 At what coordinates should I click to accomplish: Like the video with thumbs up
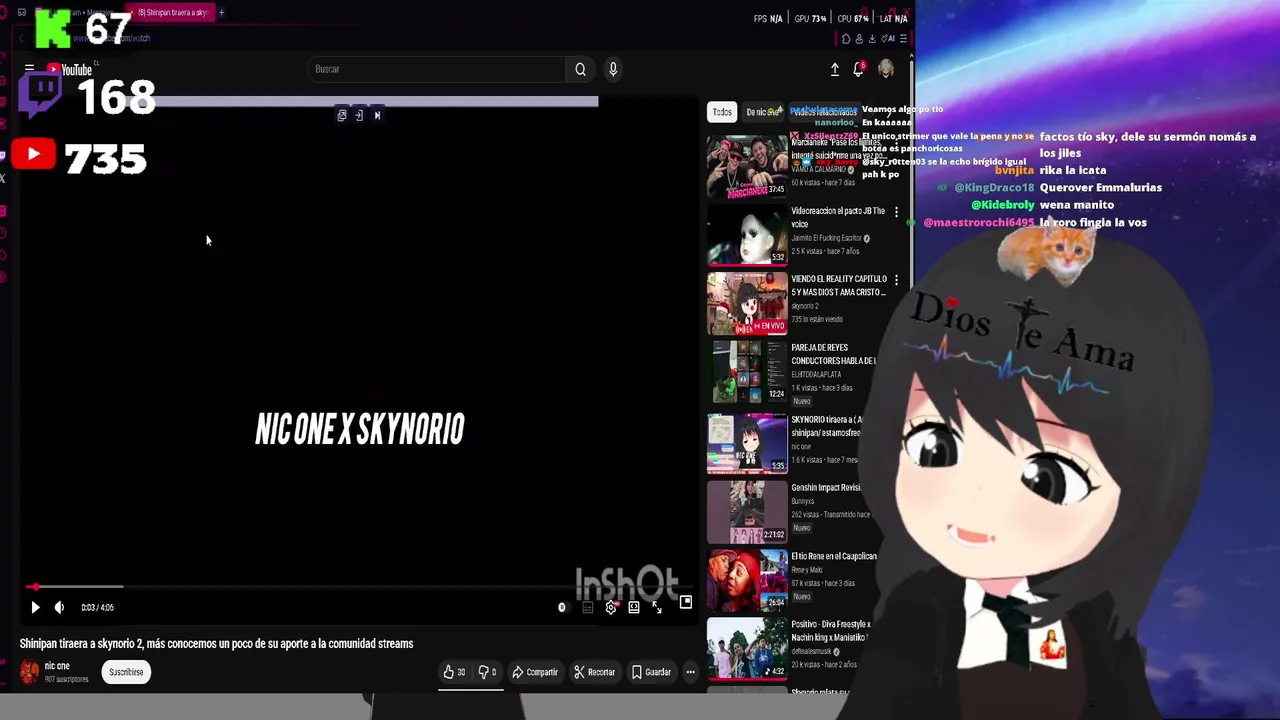click(455, 672)
